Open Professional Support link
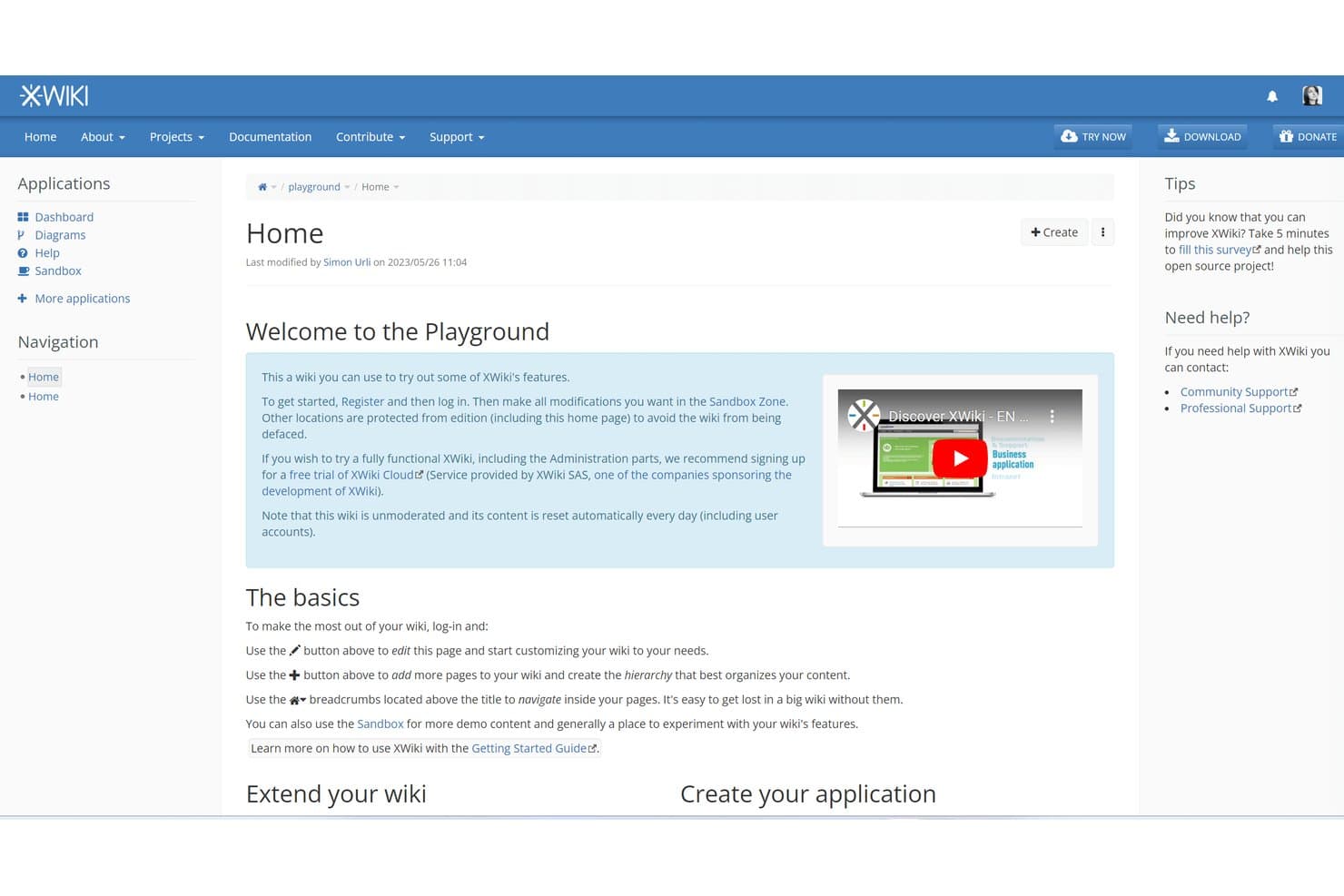This screenshot has width=1344, height=896. pyautogui.click(x=1240, y=409)
